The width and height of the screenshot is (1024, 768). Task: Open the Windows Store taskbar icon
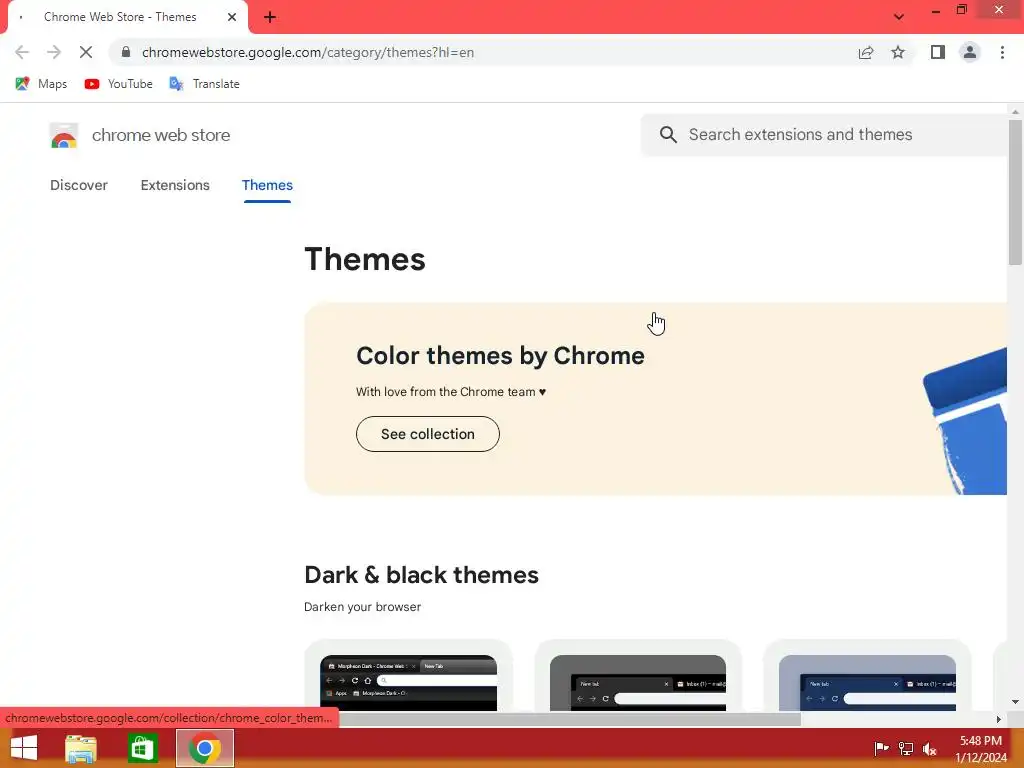click(142, 748)
